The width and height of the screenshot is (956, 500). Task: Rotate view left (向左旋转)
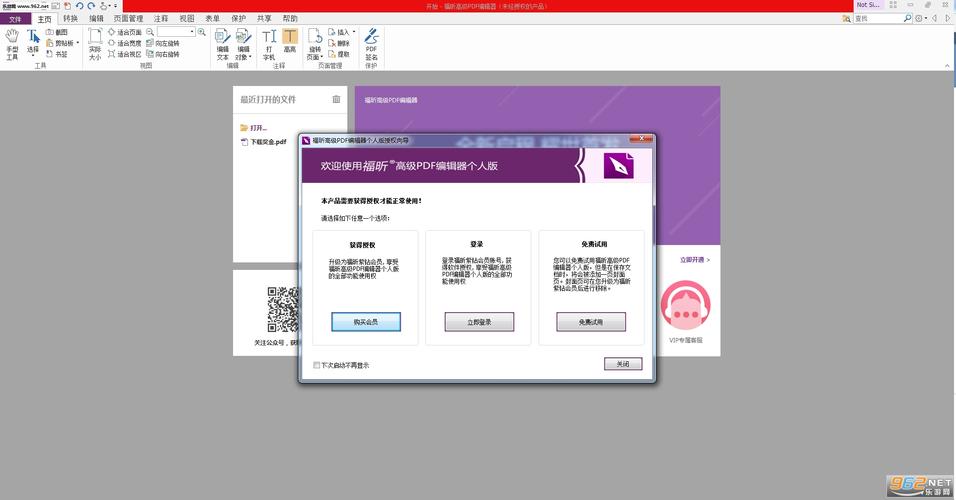click(x=163, y=43)
